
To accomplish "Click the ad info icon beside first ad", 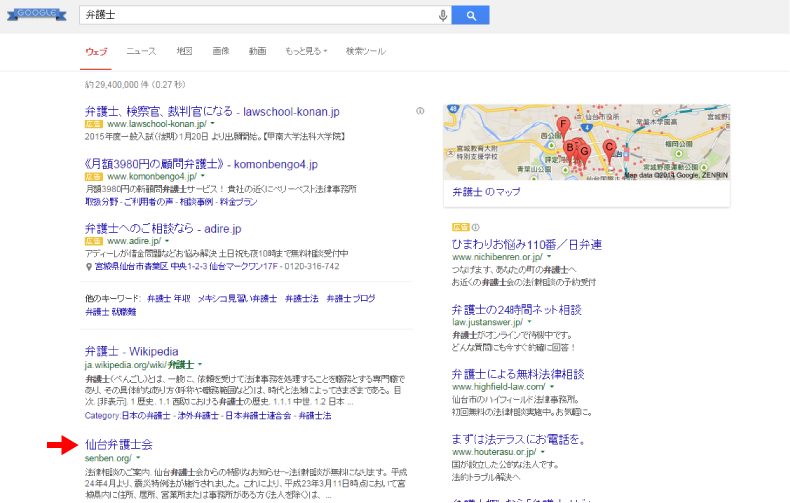I will coord(420,111).
